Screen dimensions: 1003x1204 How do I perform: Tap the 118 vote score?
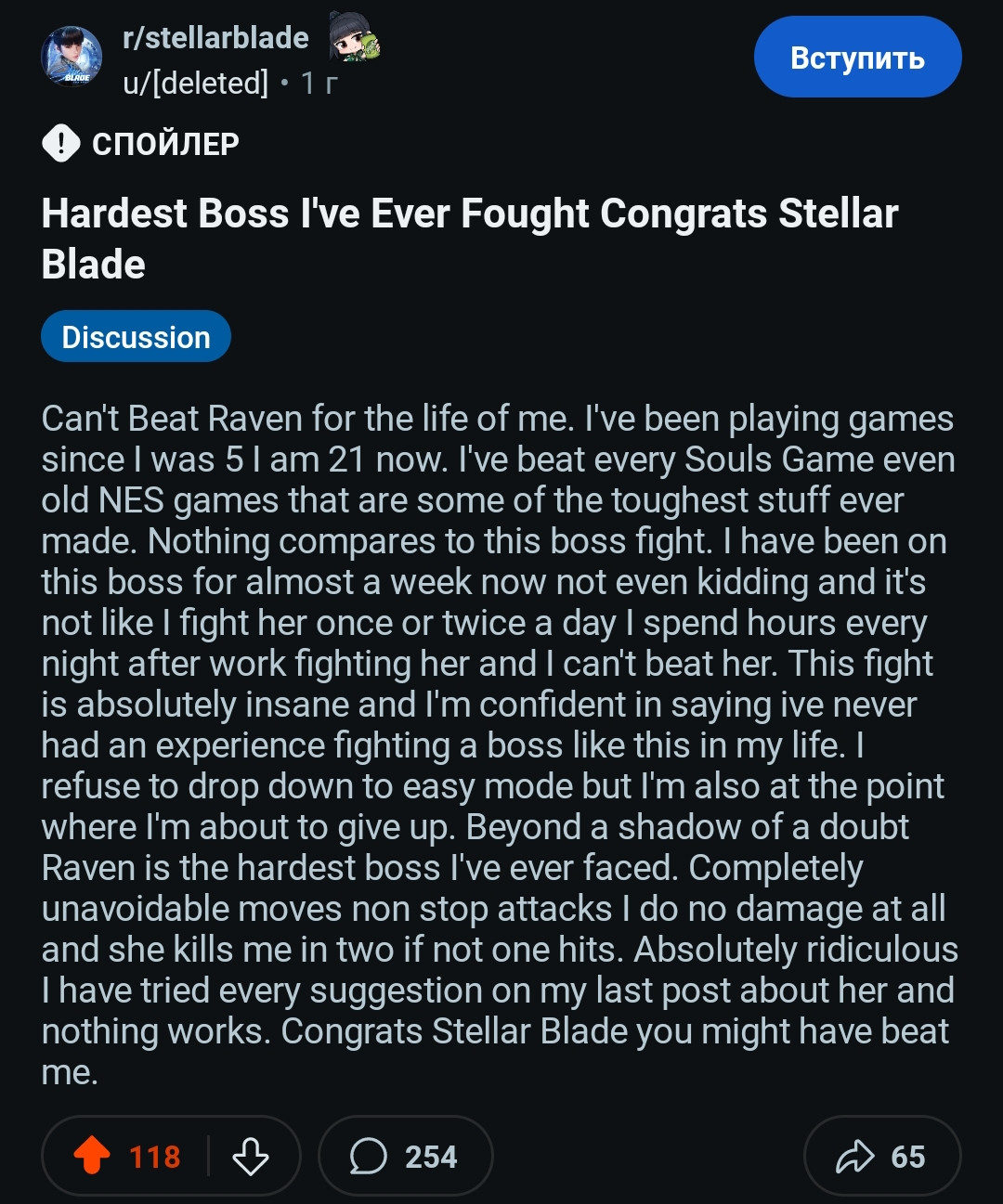click(x=154, y=1157)
